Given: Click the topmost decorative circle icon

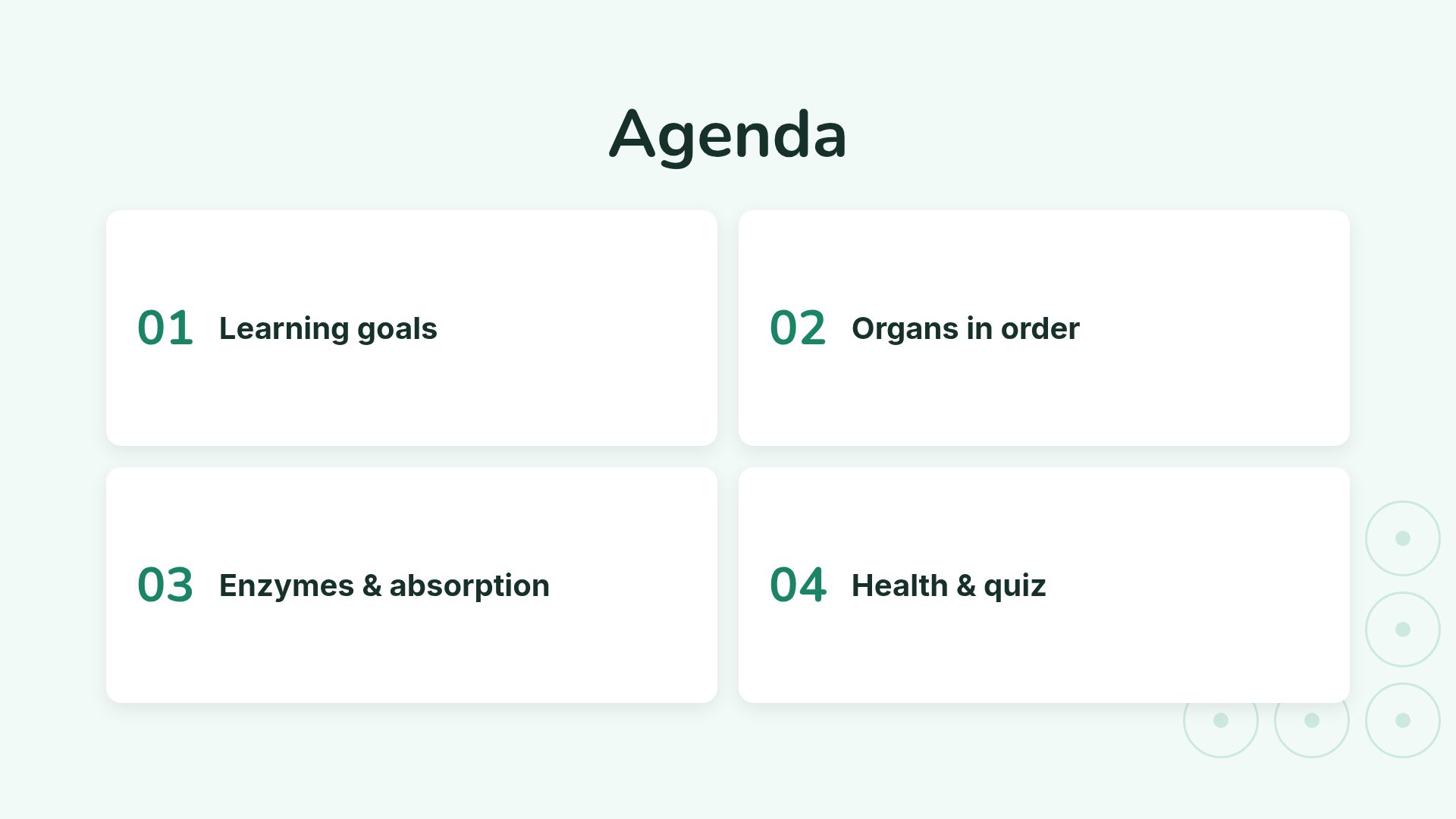Looking at the screenshot, I should [x=1403, y=538].
